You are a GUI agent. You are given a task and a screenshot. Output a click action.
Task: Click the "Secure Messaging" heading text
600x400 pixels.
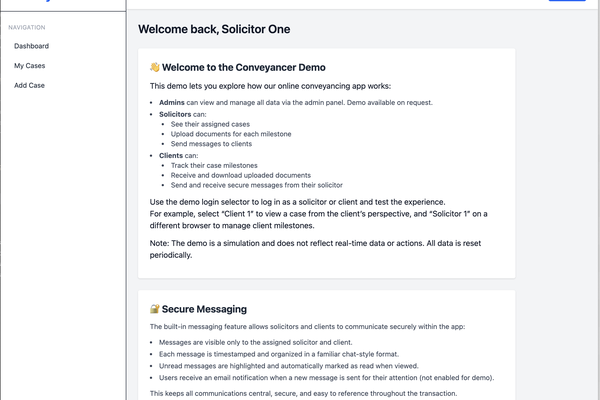205,309
